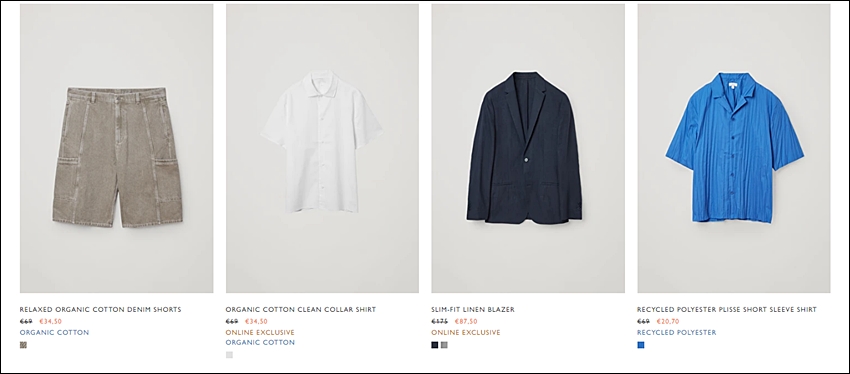Open the denim shorts product image
Screen dimensions: 850x374
(x=117, y=148)
